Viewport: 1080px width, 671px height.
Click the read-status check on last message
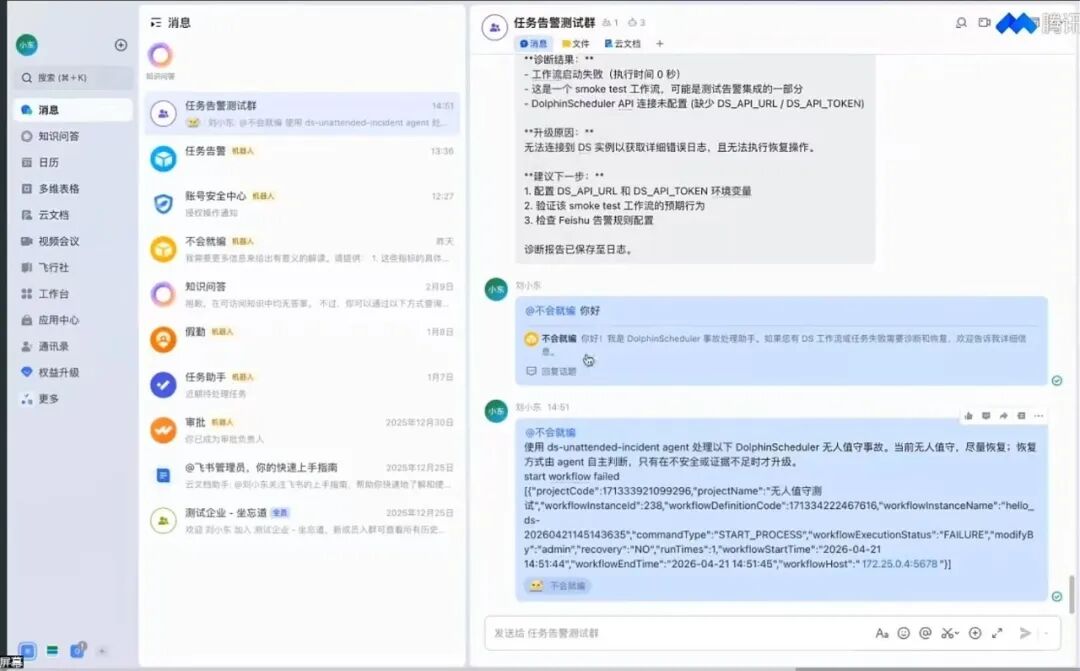pyautogui.click(x=1057, y=597)
